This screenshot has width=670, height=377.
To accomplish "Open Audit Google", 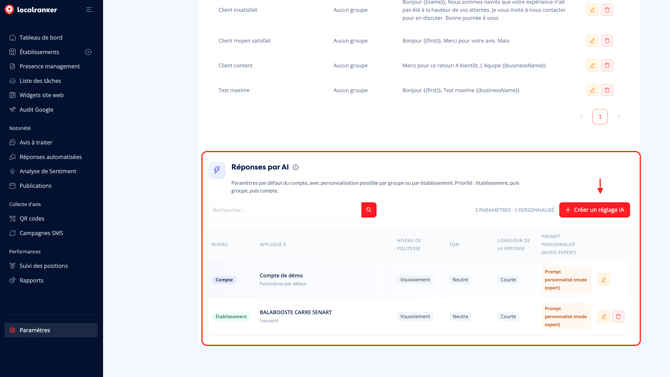I will pos(36,110).
